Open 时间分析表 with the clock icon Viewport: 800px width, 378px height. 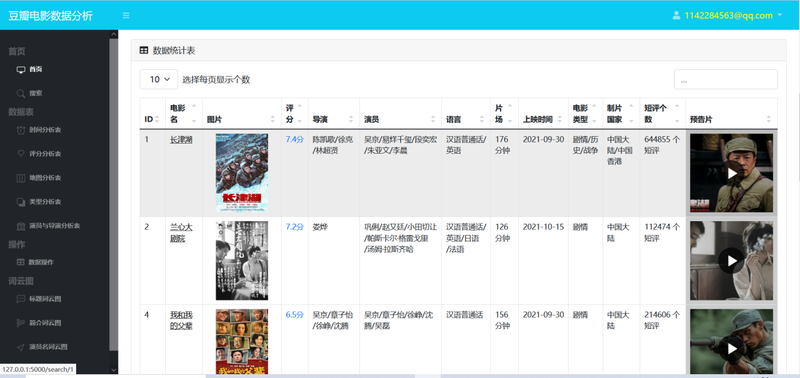tap(39, 130)
